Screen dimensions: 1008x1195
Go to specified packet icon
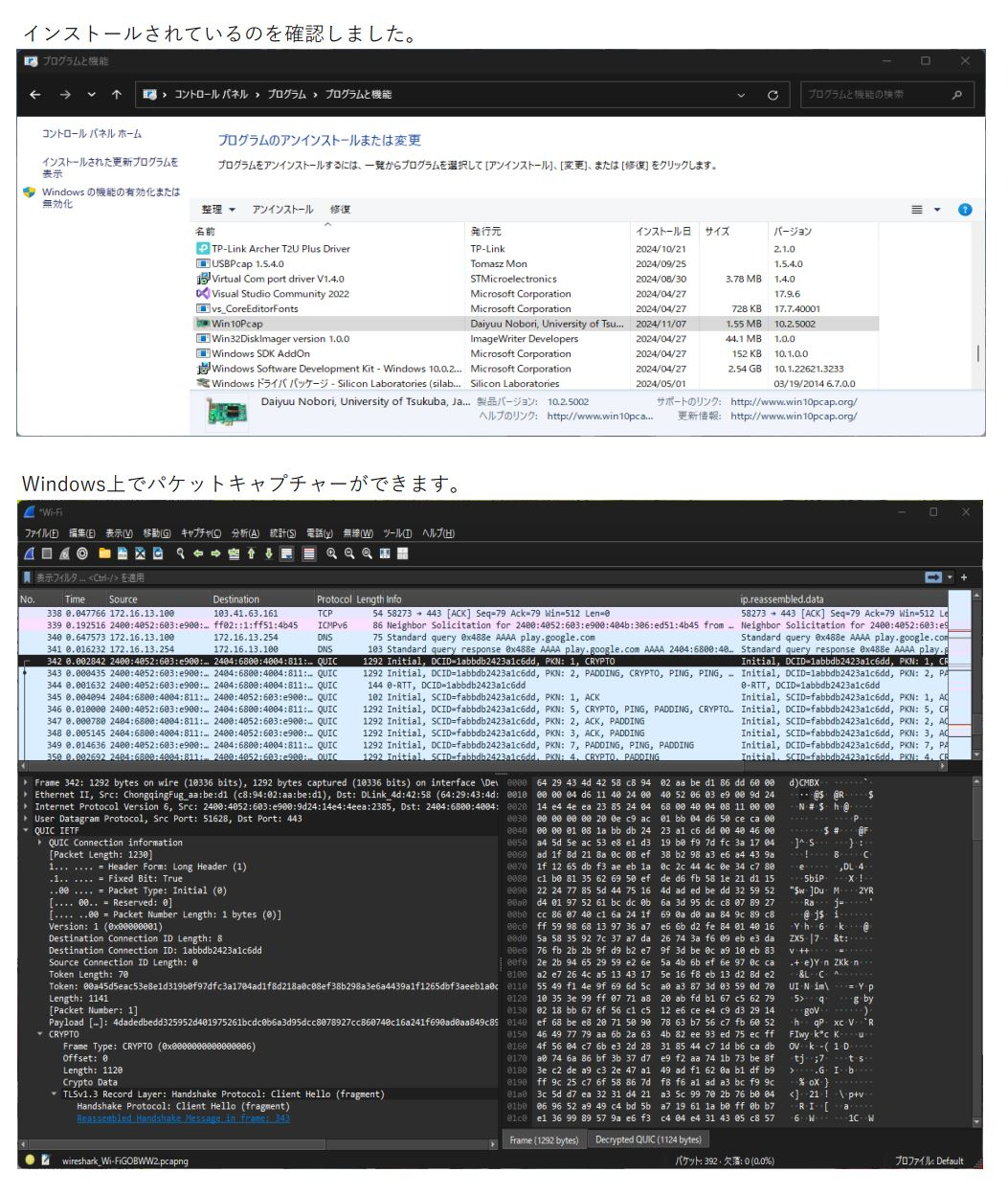(235, 553)
